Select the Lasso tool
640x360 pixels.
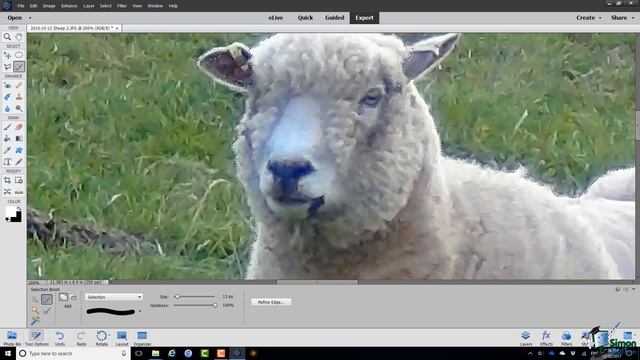(7, 67)
